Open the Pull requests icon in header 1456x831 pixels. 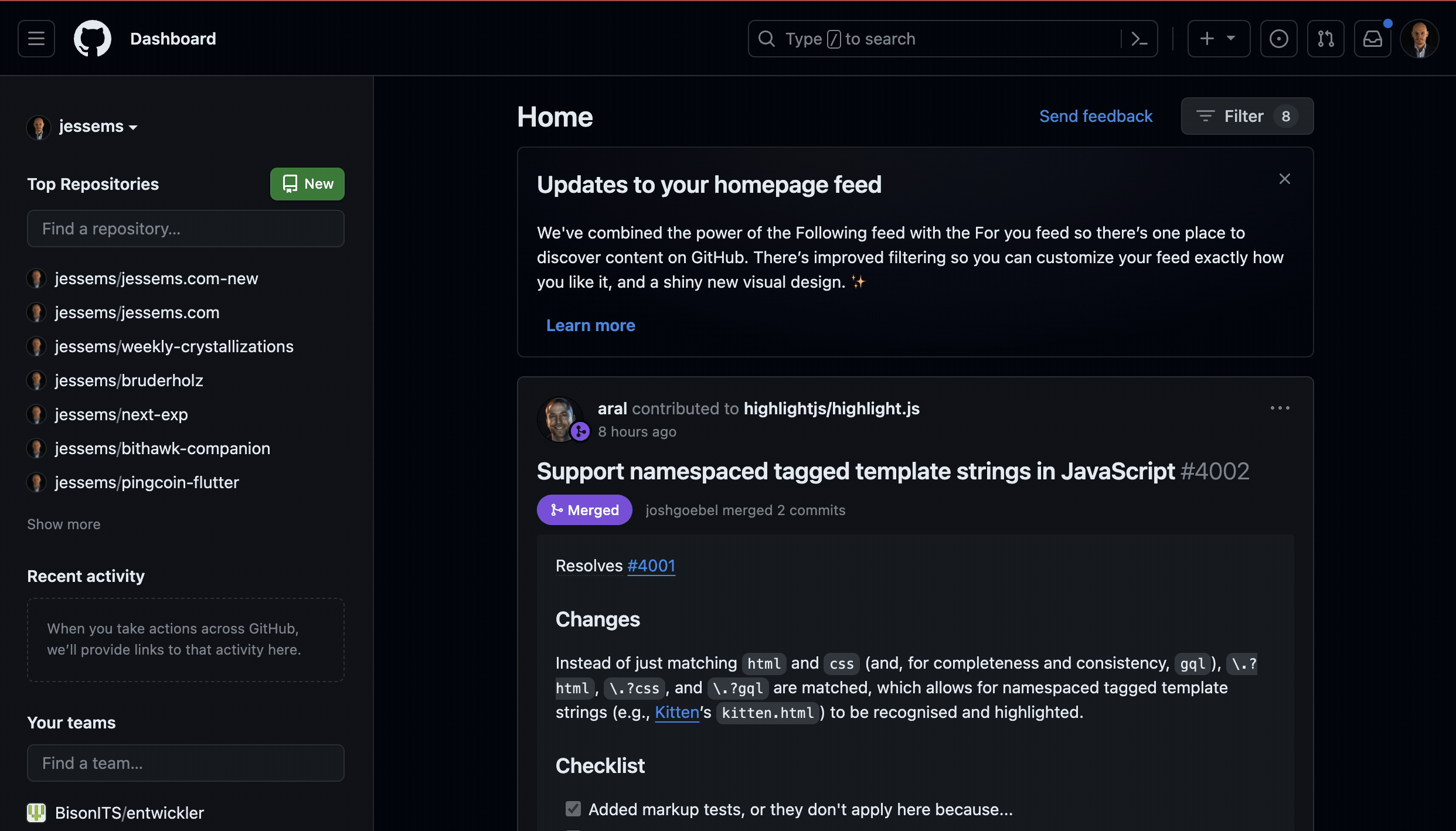coord(1325,39)
